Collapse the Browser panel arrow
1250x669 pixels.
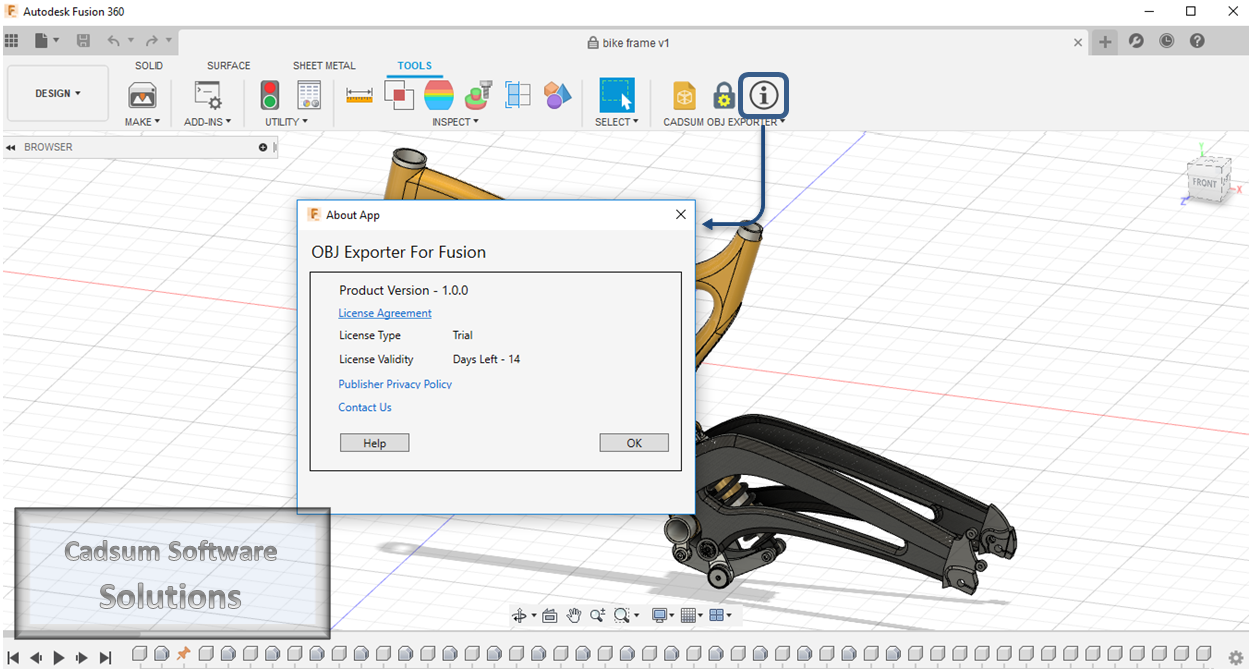click(x=10, y=147)
